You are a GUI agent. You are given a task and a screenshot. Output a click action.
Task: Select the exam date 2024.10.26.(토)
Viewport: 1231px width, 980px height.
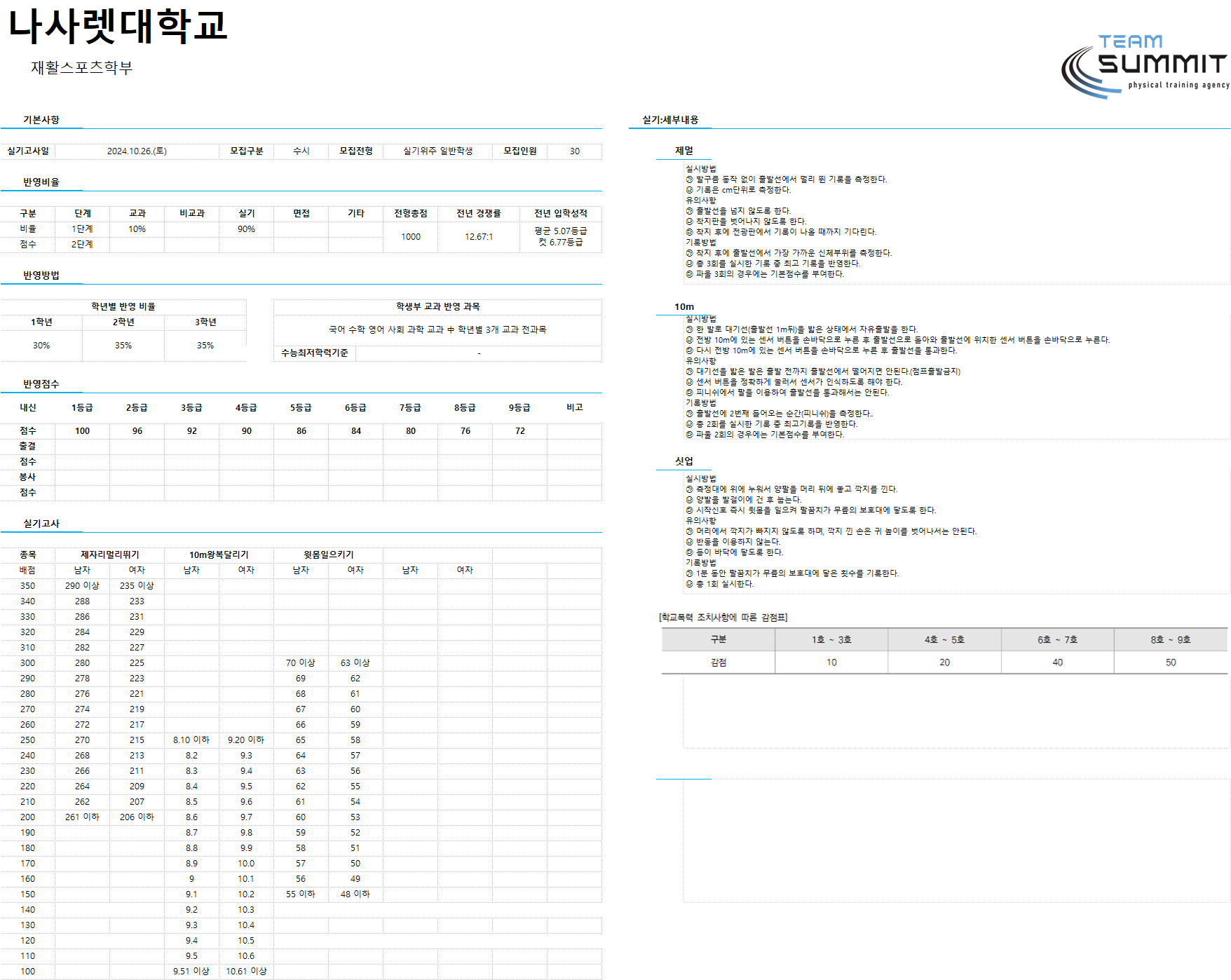point(137,151)
